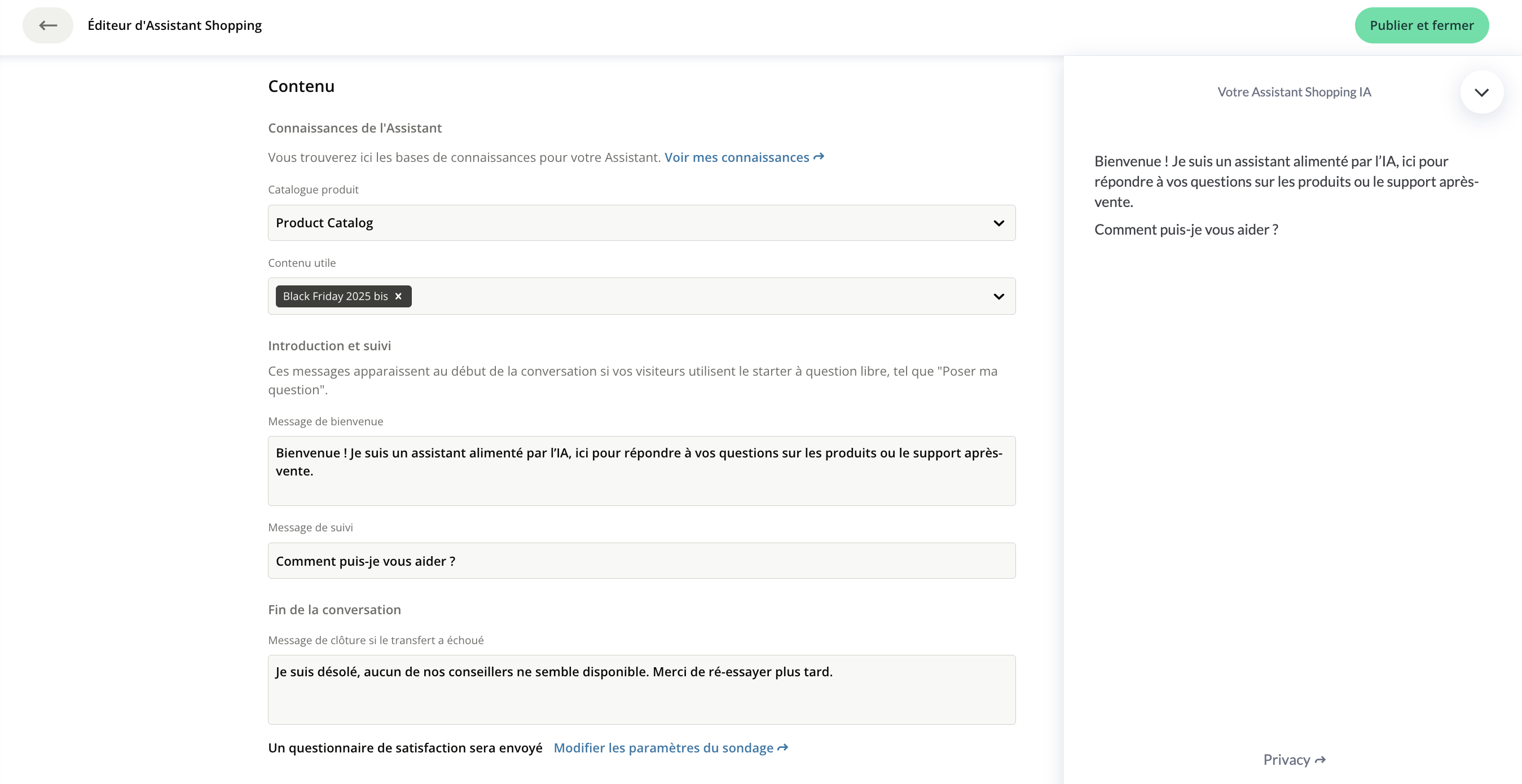The width and height of the screenshot is (1522, 784).
Task: Open Voir mes connaissances link
Action: pos(736,157)
